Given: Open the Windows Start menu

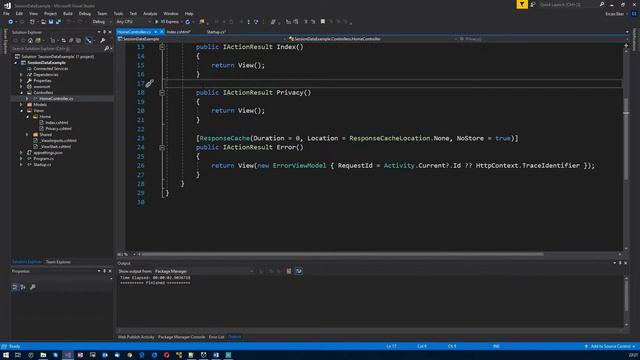Looking at the screenshot, I should tap(6, 355).
